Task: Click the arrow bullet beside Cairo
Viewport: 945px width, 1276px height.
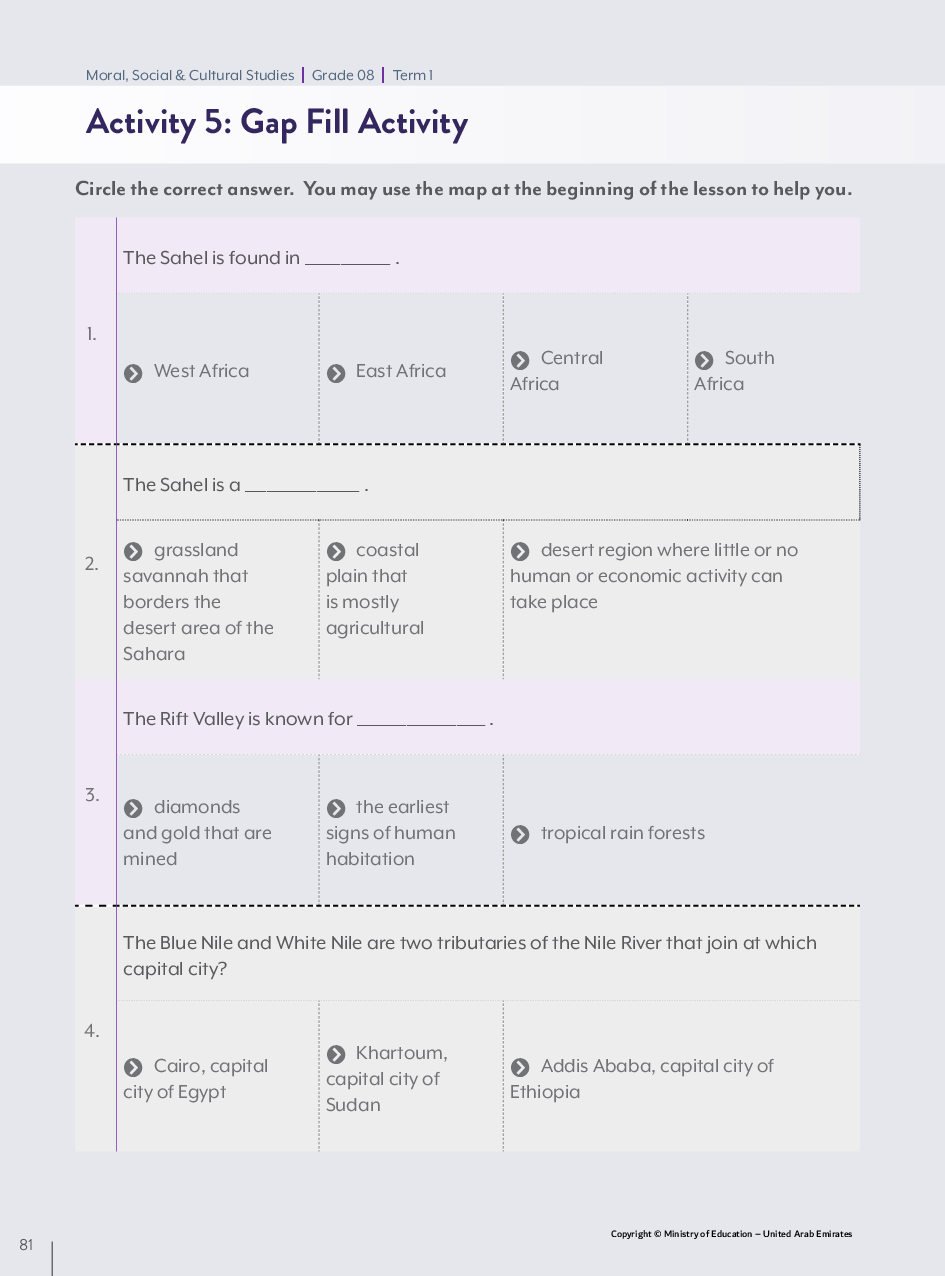Action: pos(133,1068)
